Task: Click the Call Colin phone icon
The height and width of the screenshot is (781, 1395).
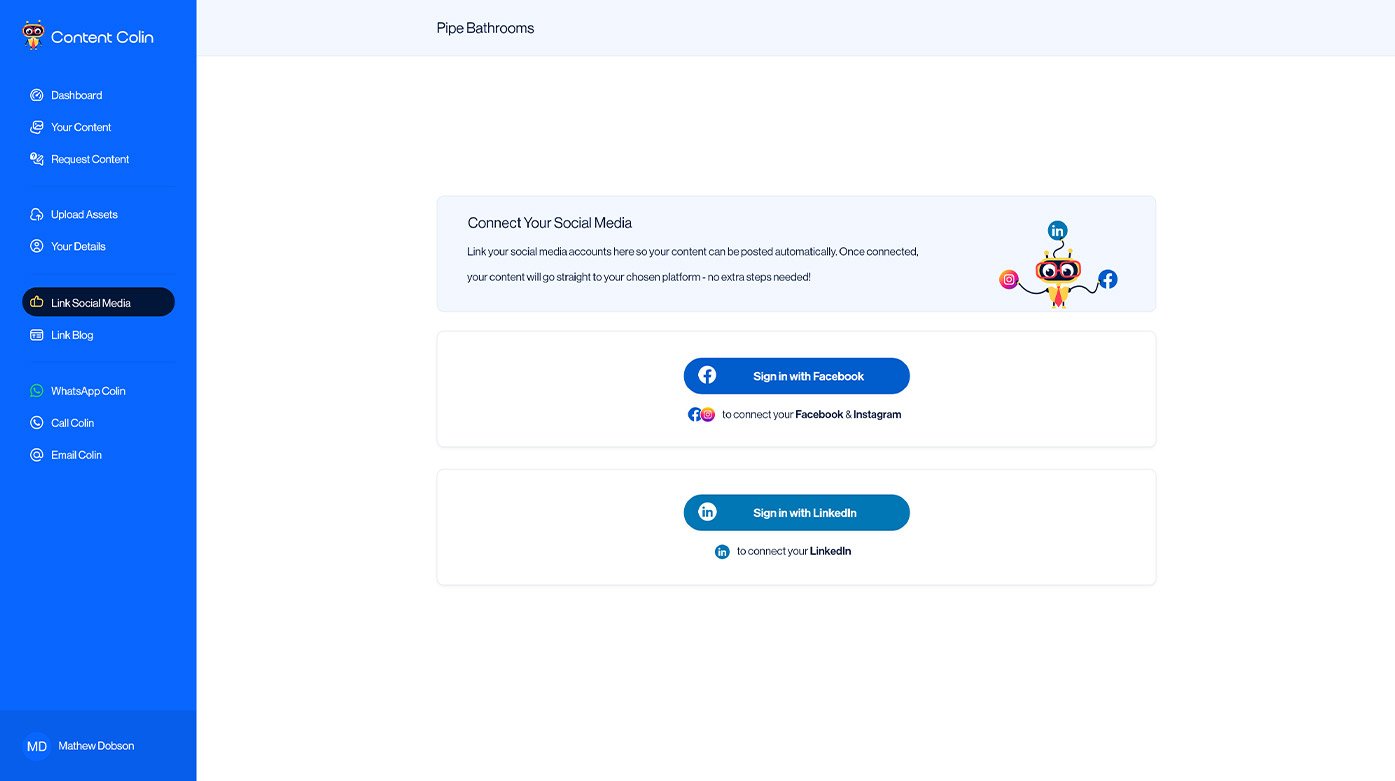Action: (x=37, y=423)
